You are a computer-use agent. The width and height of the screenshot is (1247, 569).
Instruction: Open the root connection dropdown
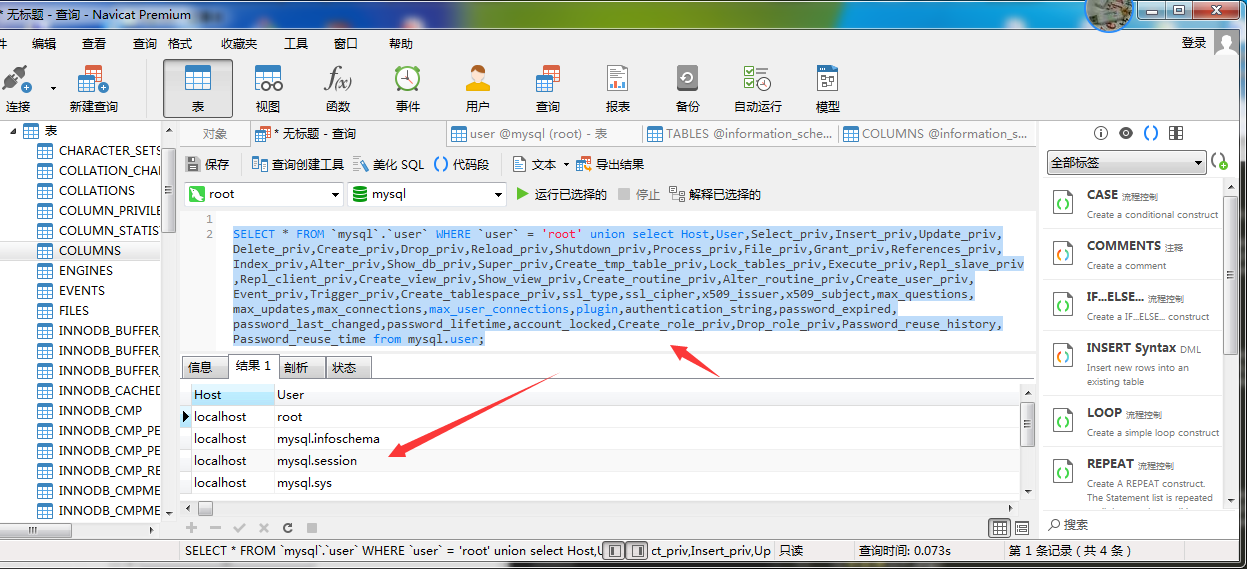click(x=265, y=194)
